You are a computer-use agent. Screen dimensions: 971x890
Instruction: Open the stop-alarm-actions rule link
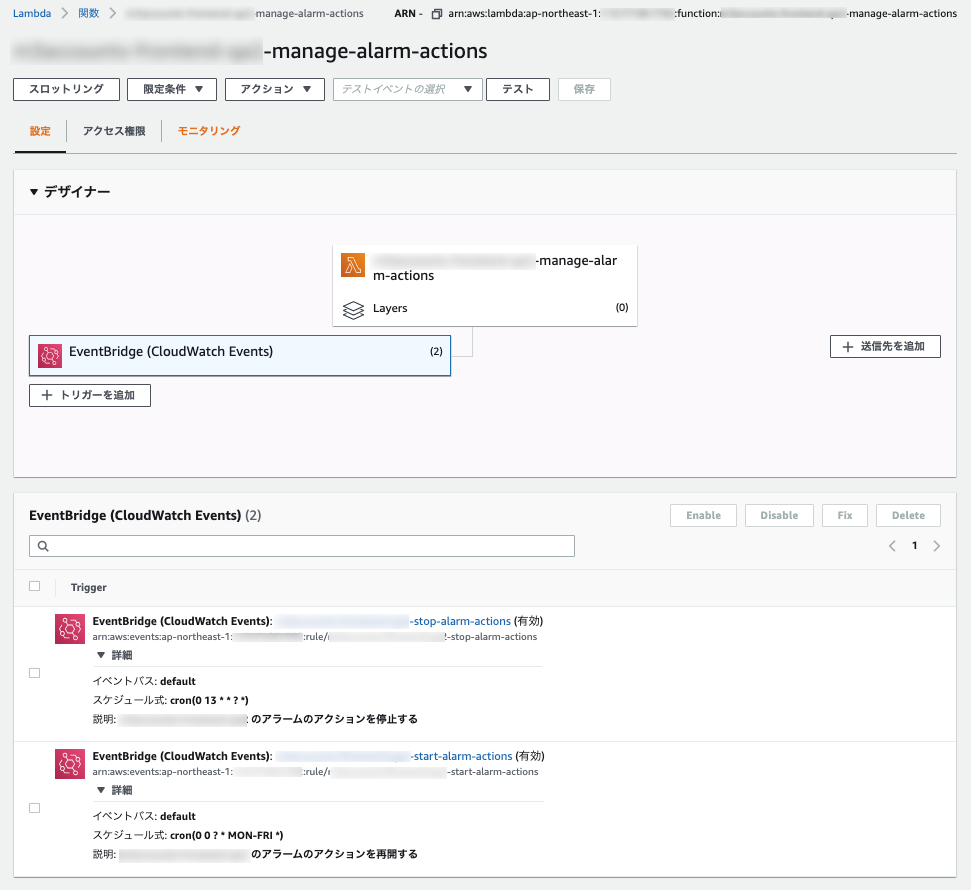pyautogui.click(x=394, y=621)
